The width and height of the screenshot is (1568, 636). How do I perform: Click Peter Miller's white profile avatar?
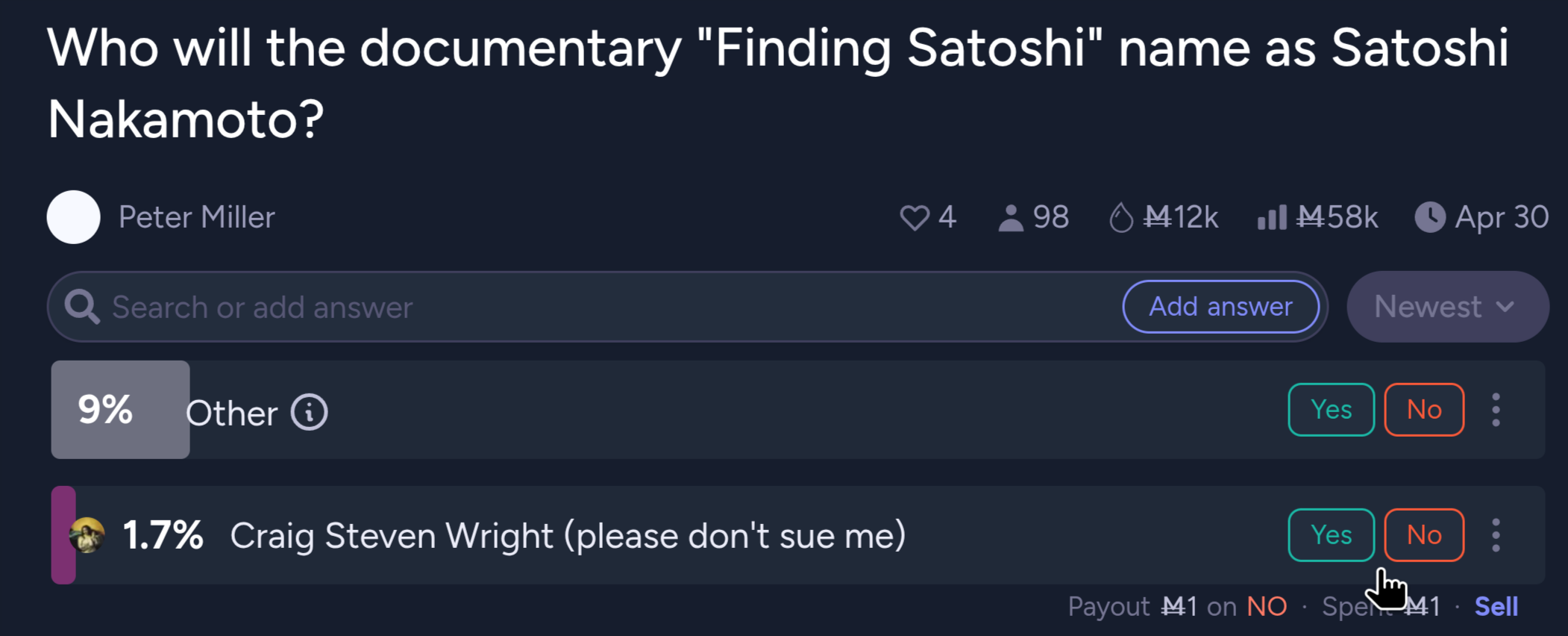74,217
